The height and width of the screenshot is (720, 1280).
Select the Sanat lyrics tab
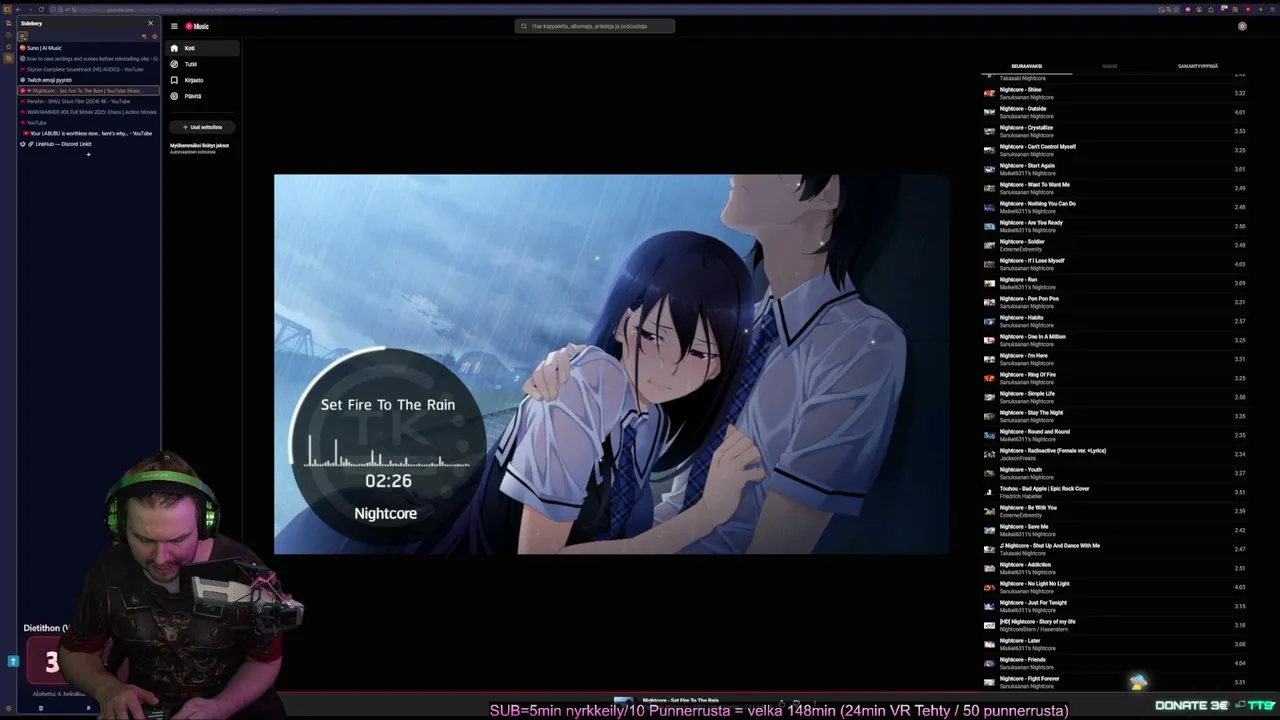[1110, 66]
